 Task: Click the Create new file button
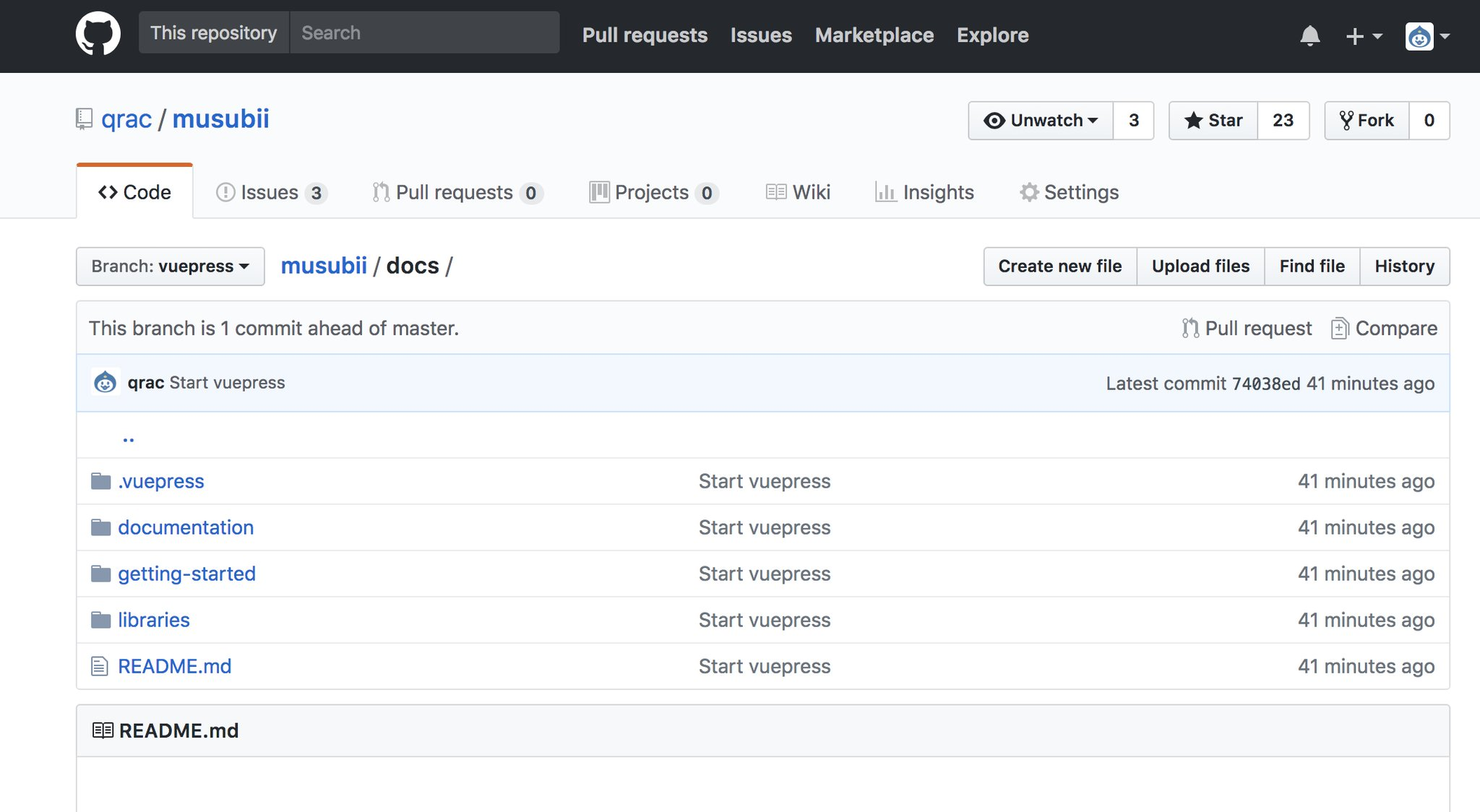click(x=1059, y=266)
